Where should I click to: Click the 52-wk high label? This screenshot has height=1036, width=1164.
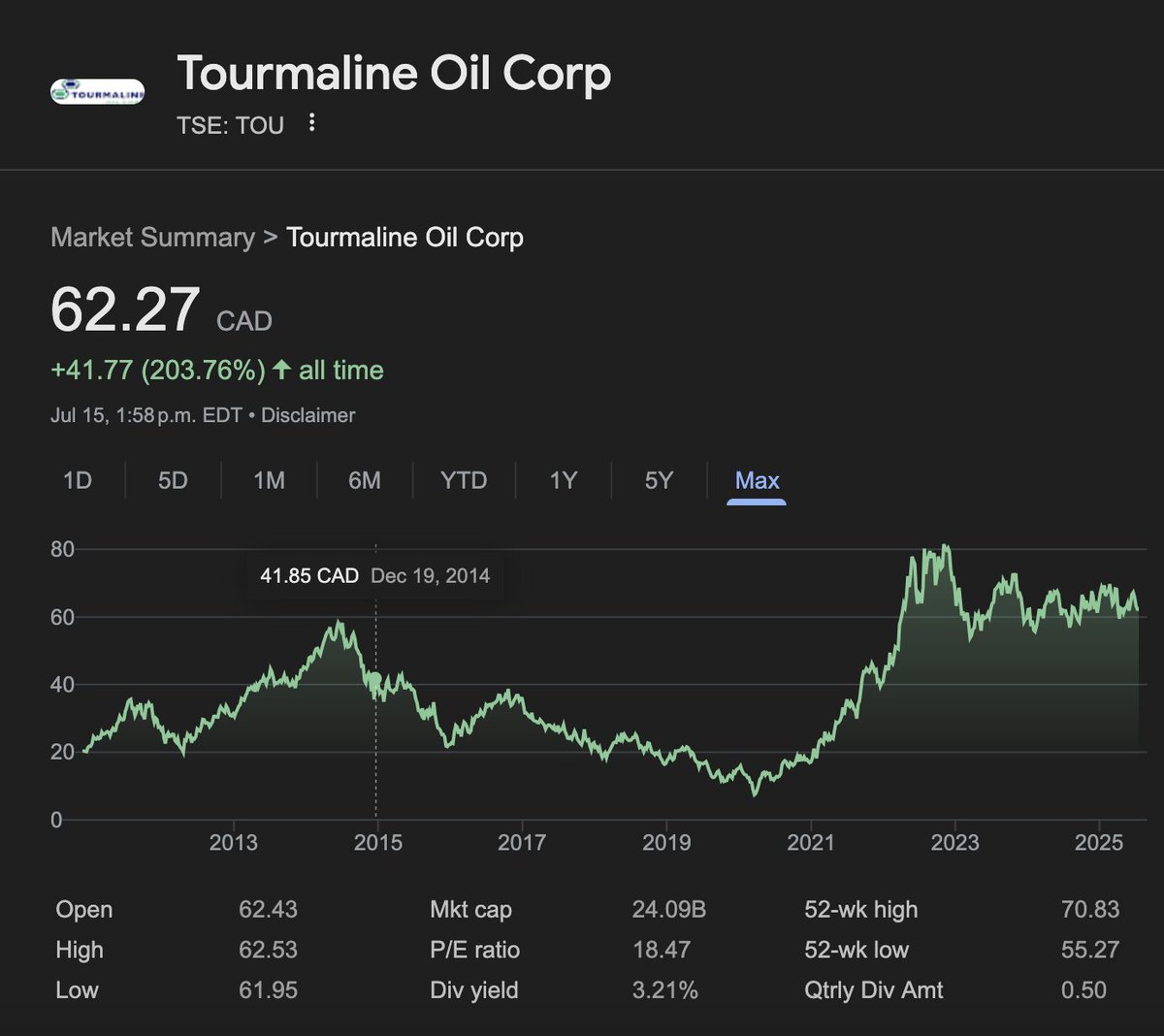[860, 910]
